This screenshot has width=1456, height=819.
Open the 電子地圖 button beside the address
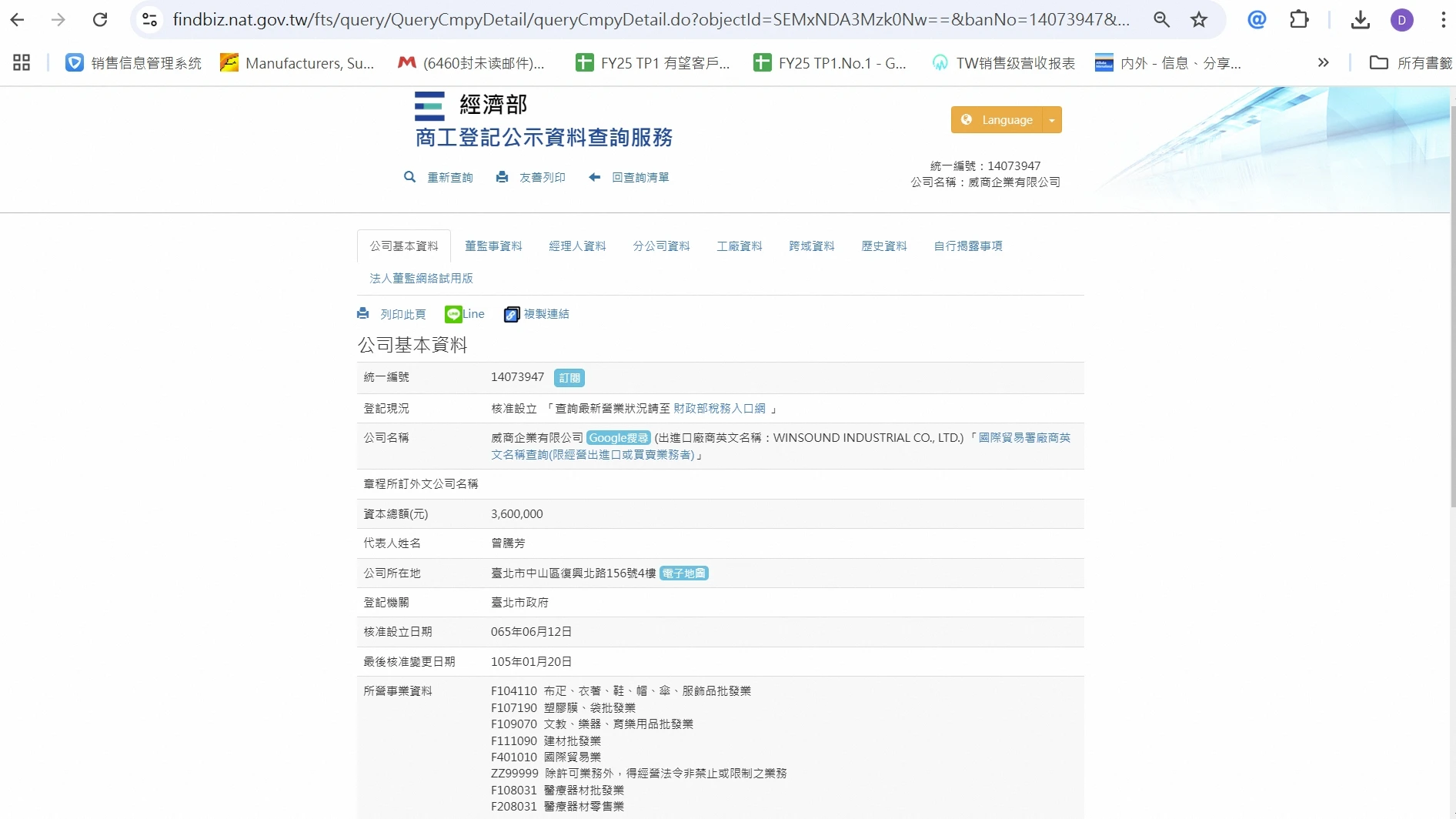(683, 573)
